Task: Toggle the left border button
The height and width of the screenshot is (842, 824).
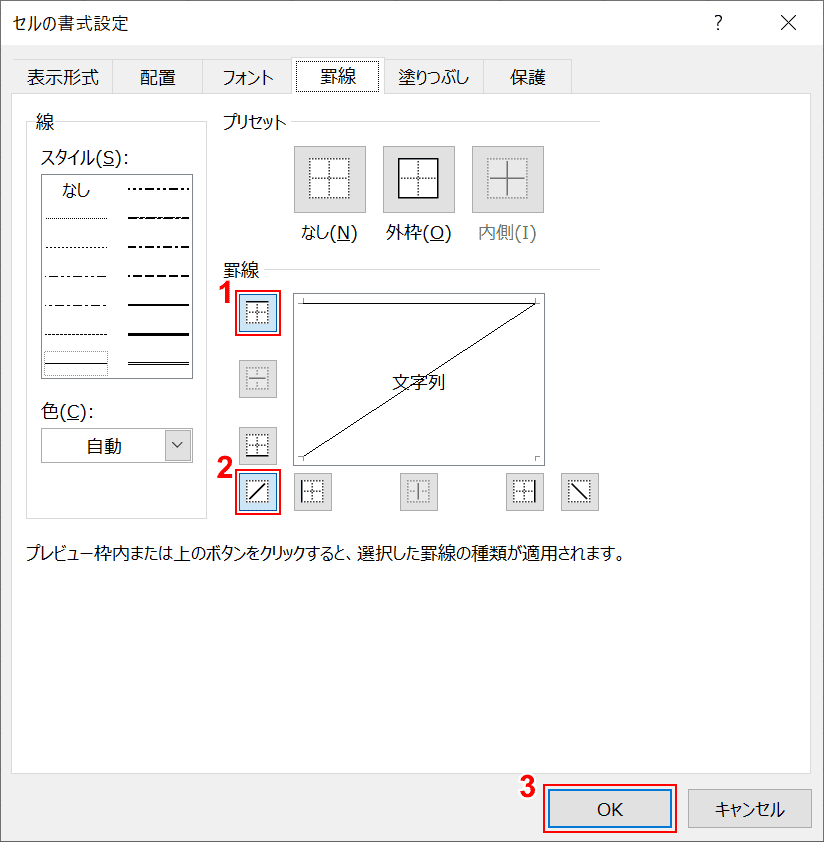Action: [x=313, y=491]
